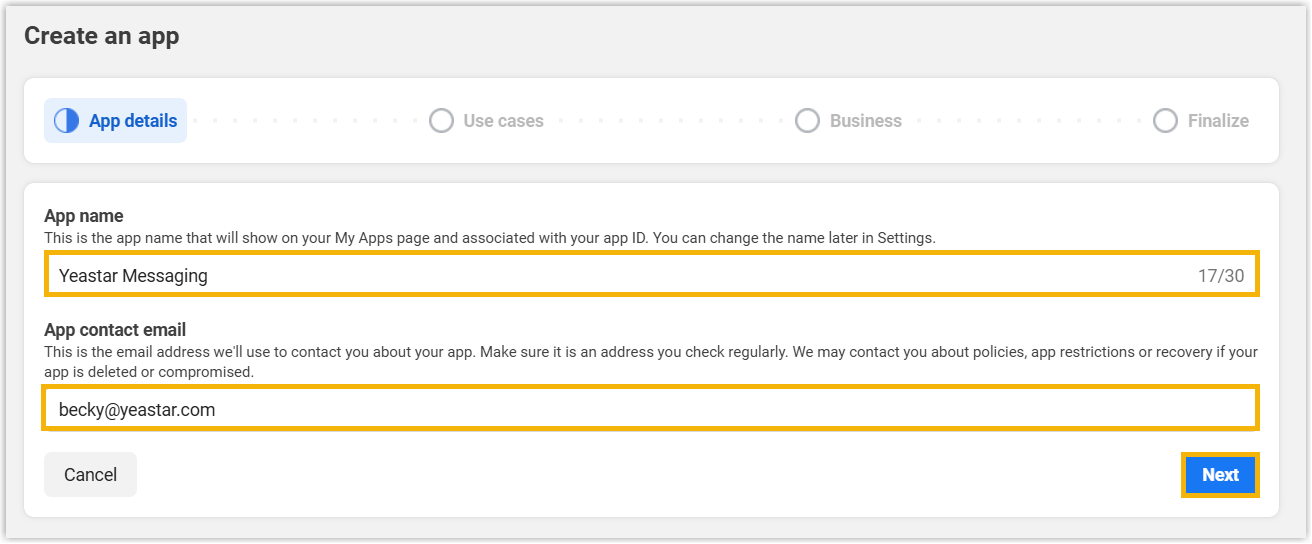
Task: Click the Use cases step circle icon
Action: (441, 121)
